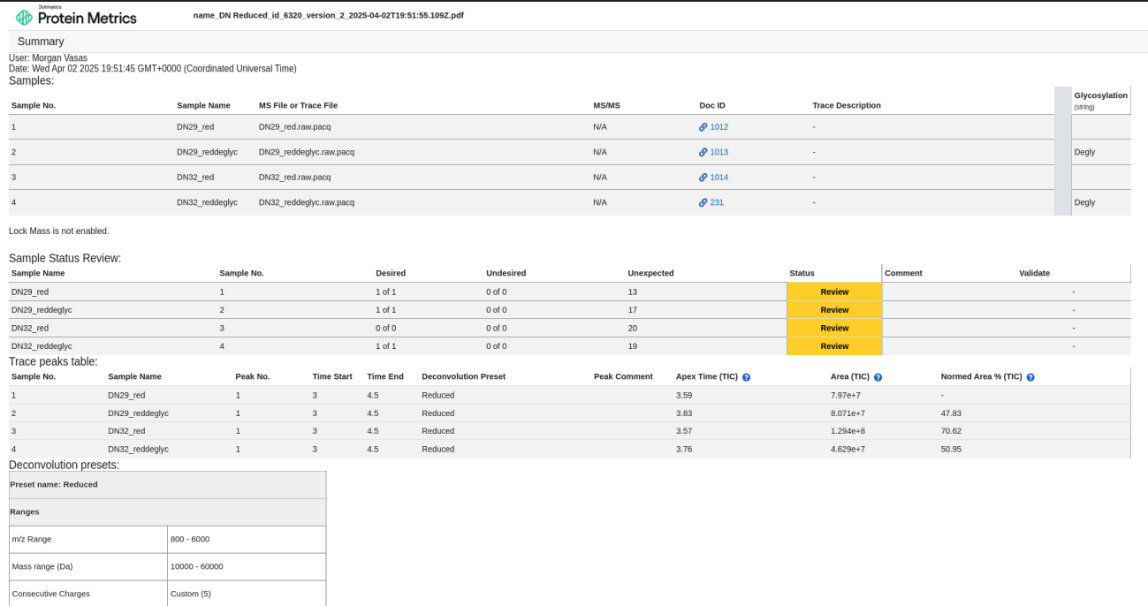
Task: Select the Summary section header
Action: click(x=41, y=42)
